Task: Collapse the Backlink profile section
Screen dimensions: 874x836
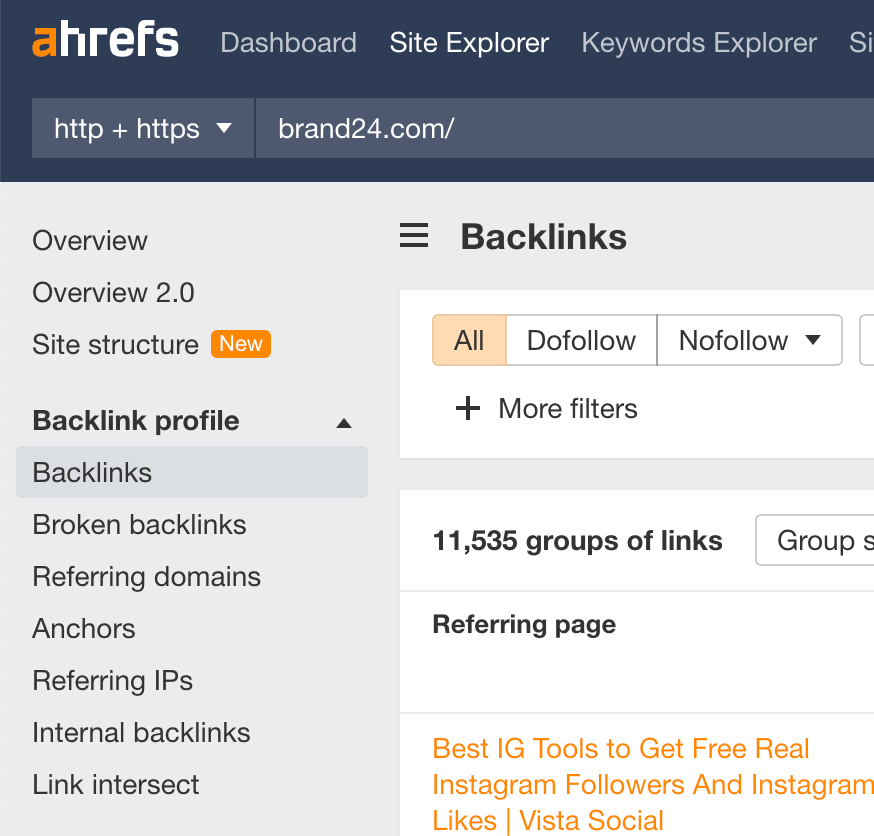Action: click(x=344, y=421)
